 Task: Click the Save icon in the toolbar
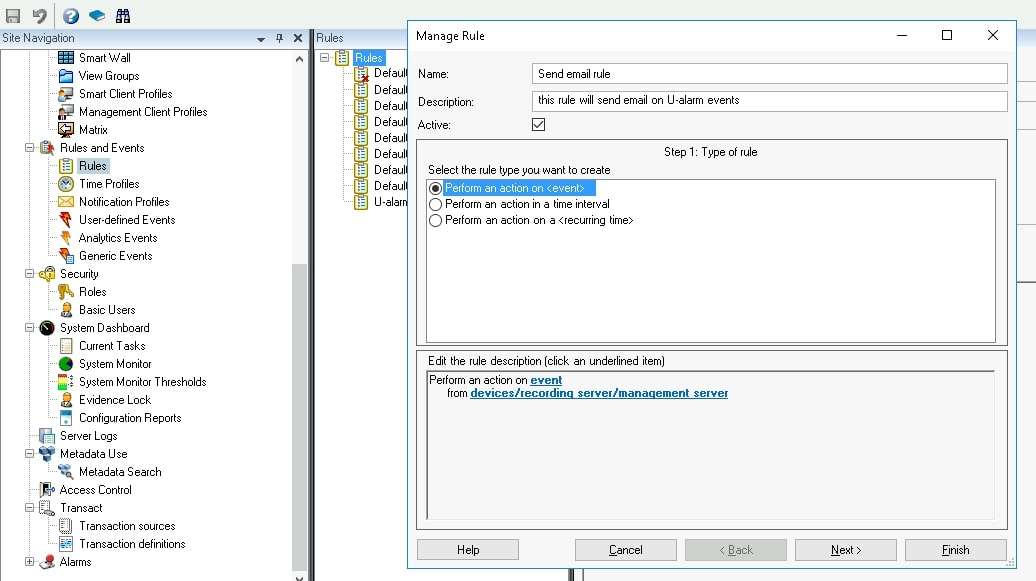[x=13, y=16]
